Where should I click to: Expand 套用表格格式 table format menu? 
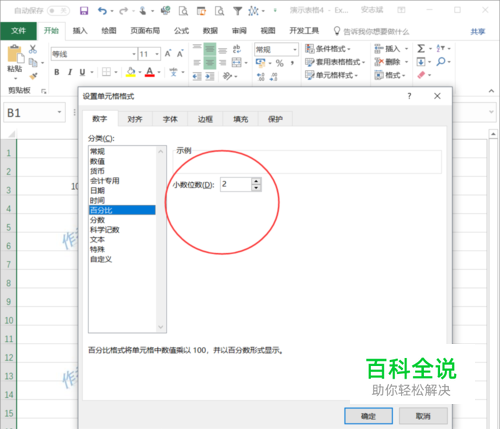click(335, 62)
